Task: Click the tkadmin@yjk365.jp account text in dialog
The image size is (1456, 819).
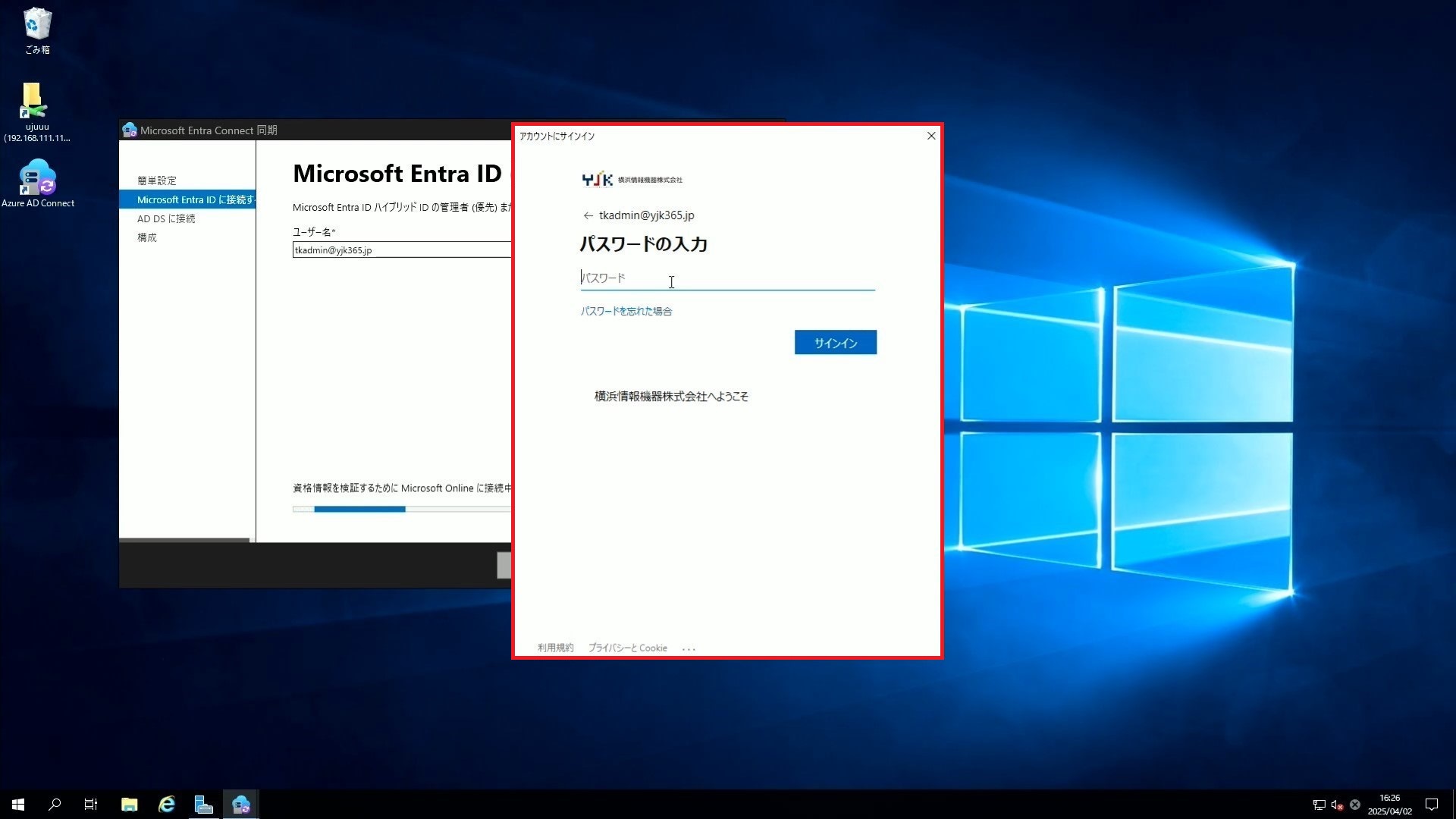Action: point(647,215)
